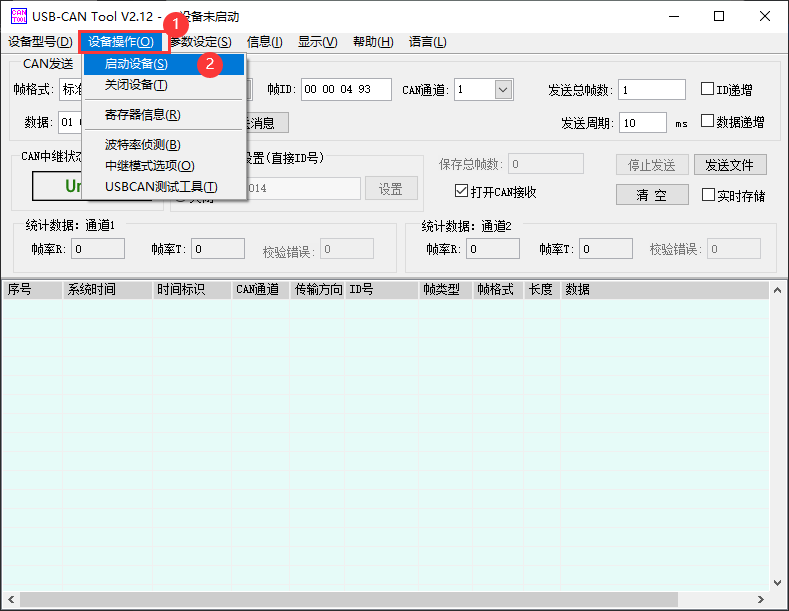Close the USB-CAN Tool window

point(765,16)
